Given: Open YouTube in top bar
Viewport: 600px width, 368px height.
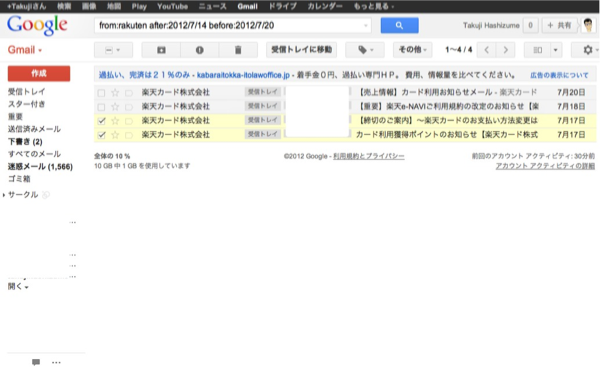Looking at the screenshot, I should 172,6.
